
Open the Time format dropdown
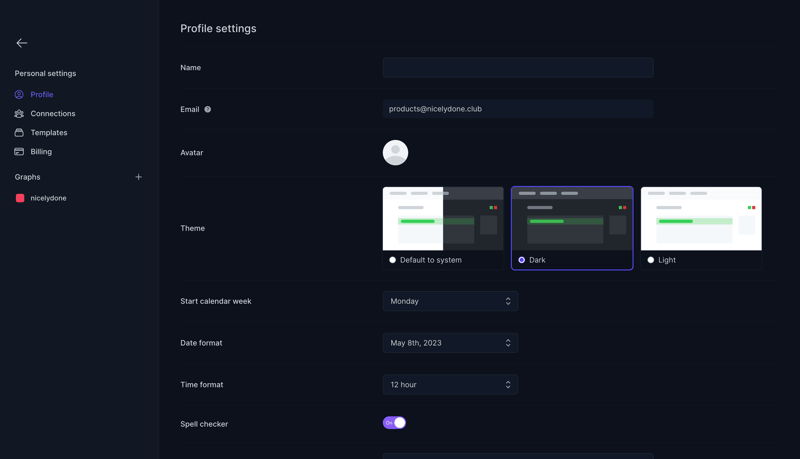[x=450, y=385]
